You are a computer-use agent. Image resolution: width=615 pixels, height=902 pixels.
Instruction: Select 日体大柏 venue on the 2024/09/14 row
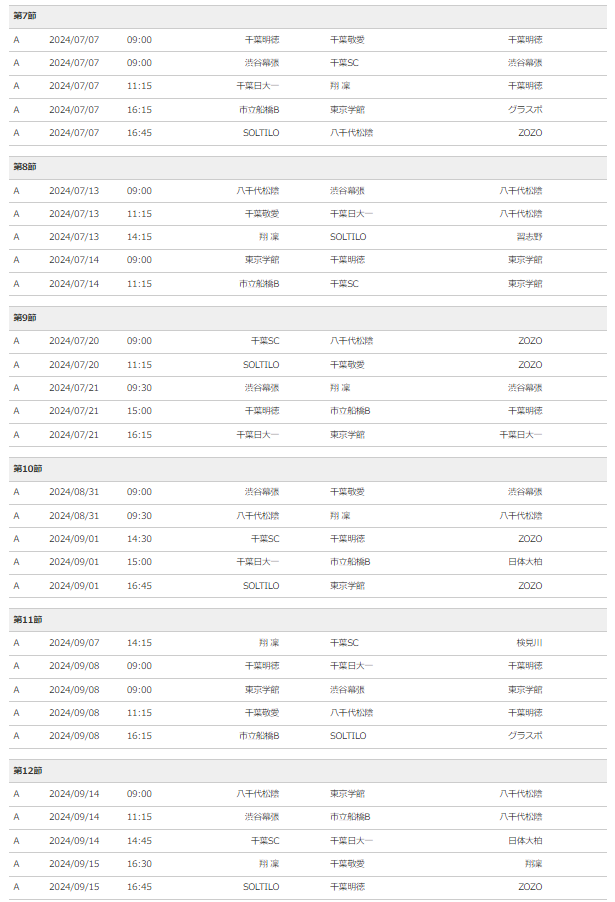click(525, 841)
